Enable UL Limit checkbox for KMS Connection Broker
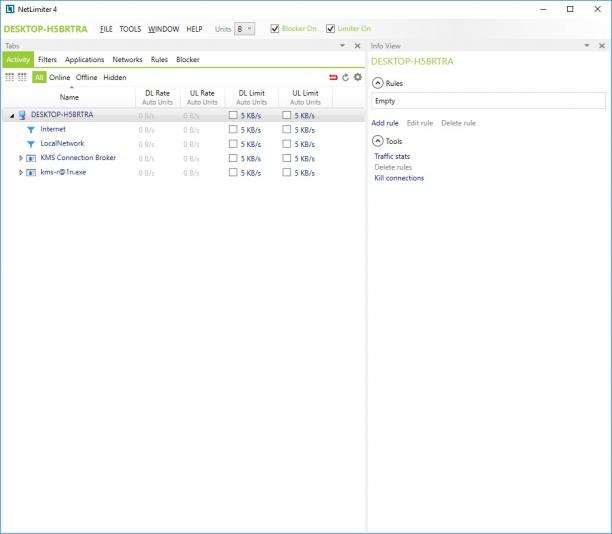 click(x=286, y=158)
